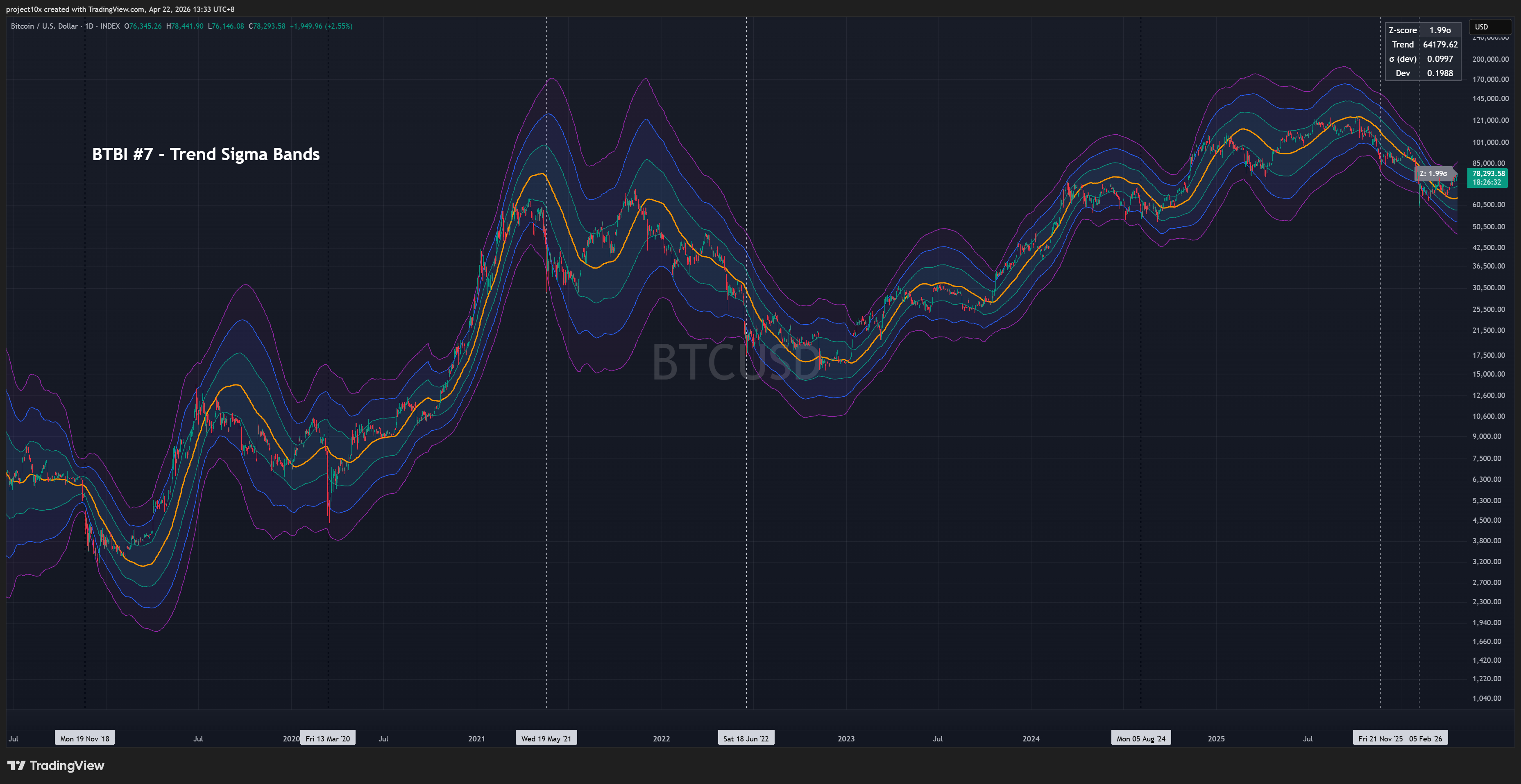Click the 2025 time axis label
1521x784 pixels.
point(1216,739)
